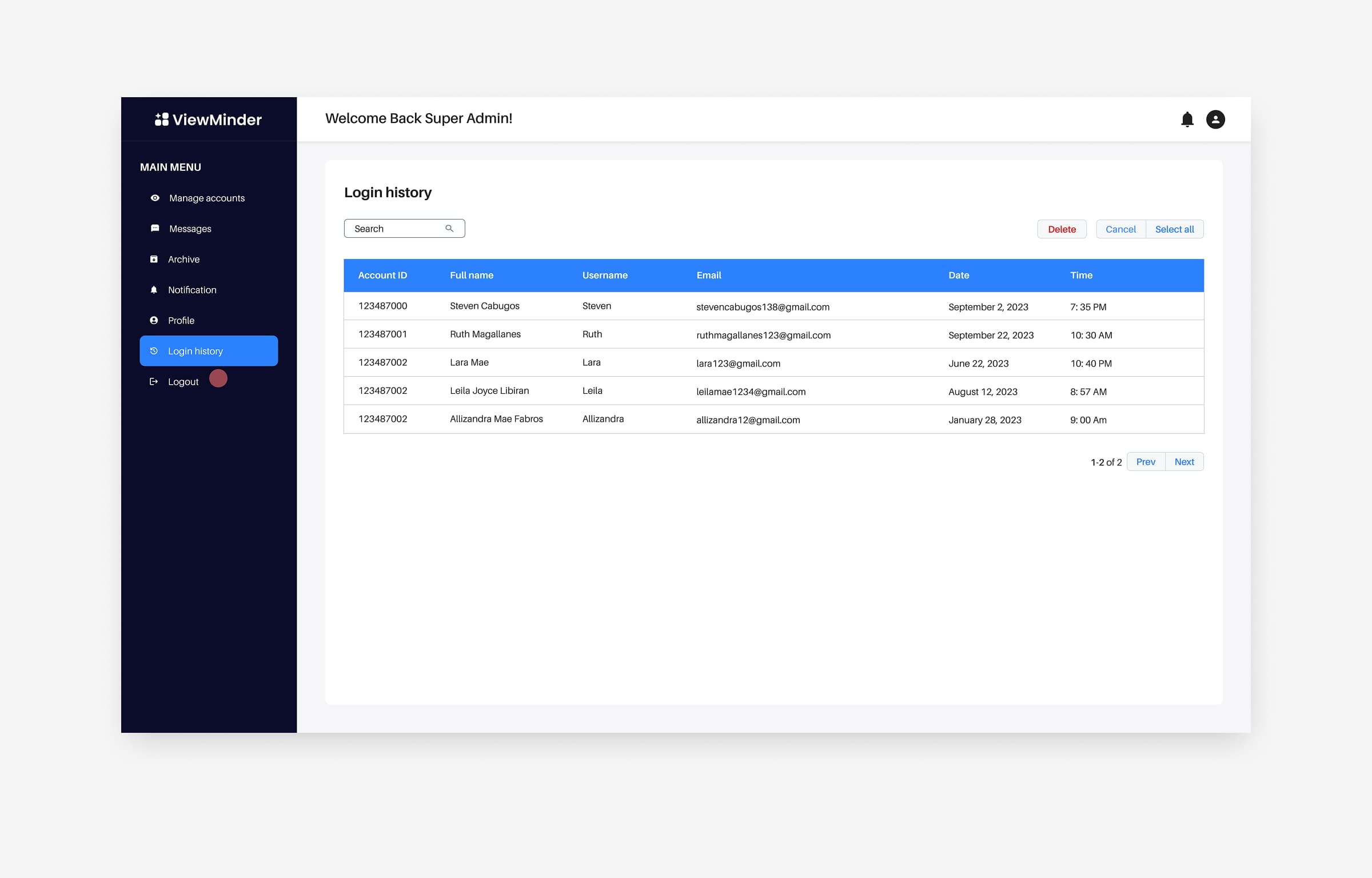The width and height of the screenshot is (1372, 878).
Task: Select the Archive icon in sidebar
Action: pyautogui.click(x=154, y=259)
